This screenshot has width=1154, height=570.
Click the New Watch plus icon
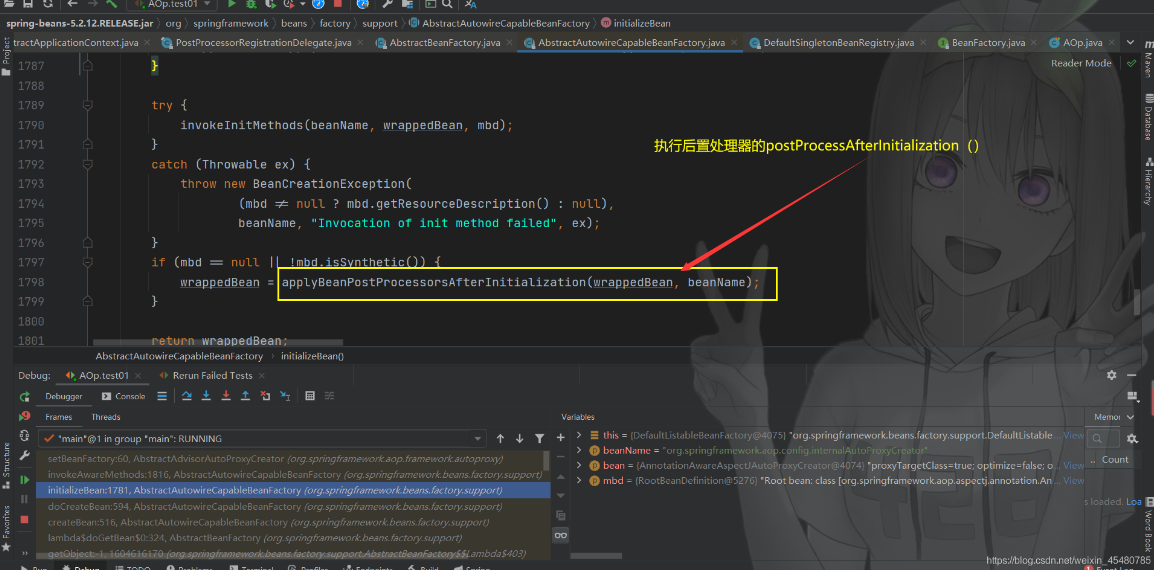[561, 437]
